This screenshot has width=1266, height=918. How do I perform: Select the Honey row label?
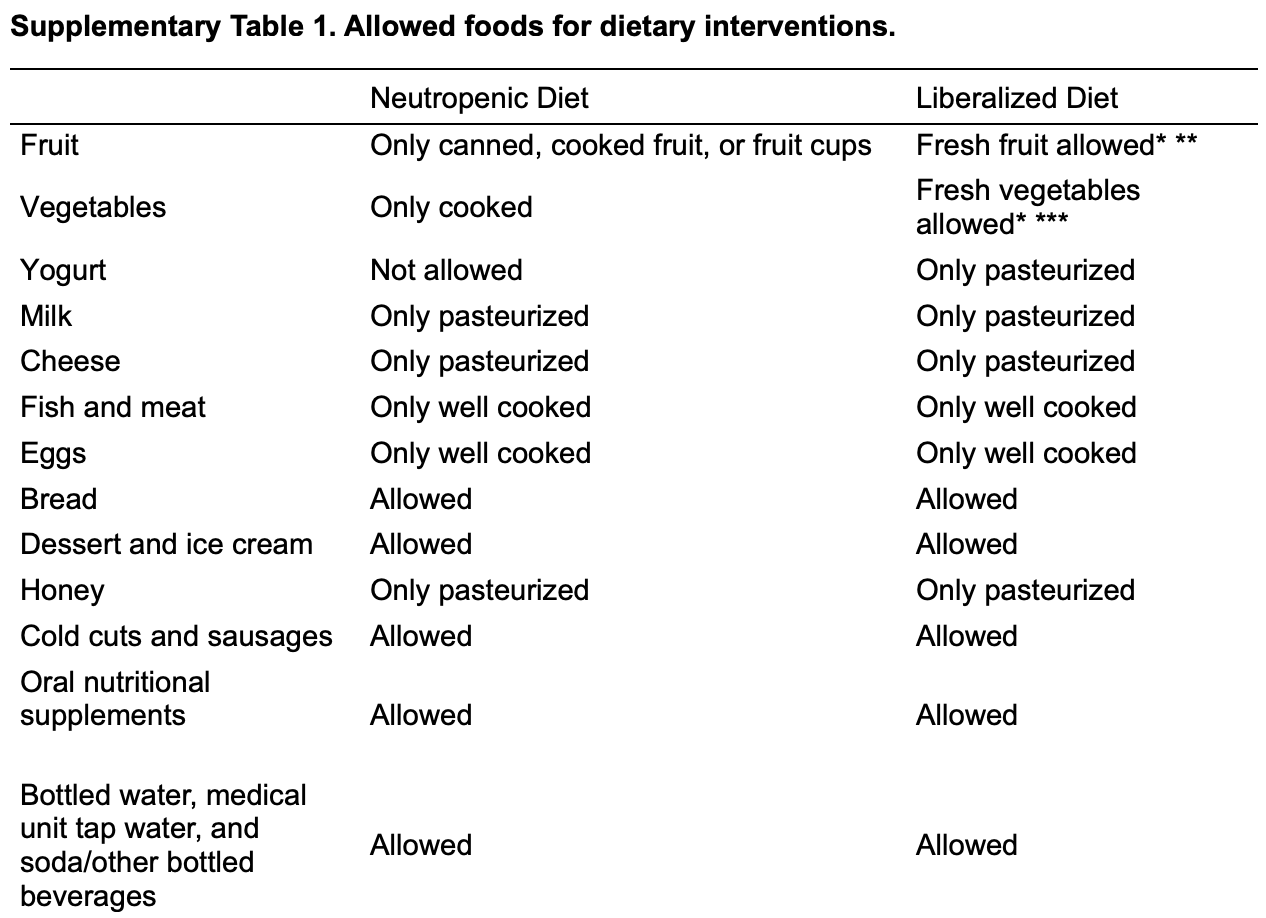pos(62,590)
